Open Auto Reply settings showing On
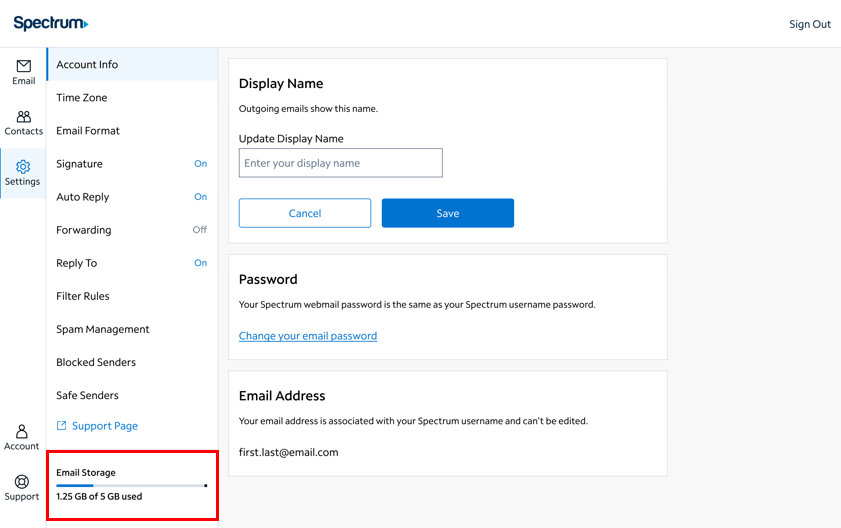Viewport: 841px width, 528px height. coord(131,197)
